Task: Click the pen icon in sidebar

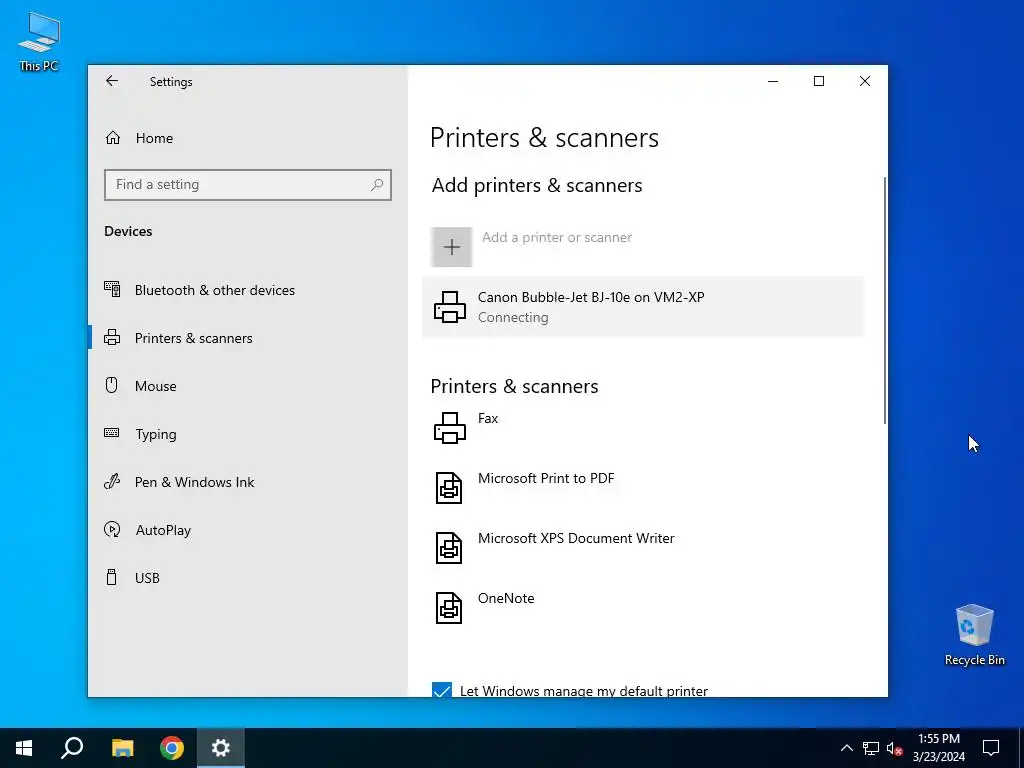Action: pyautogui.click(x=112, y=482)
